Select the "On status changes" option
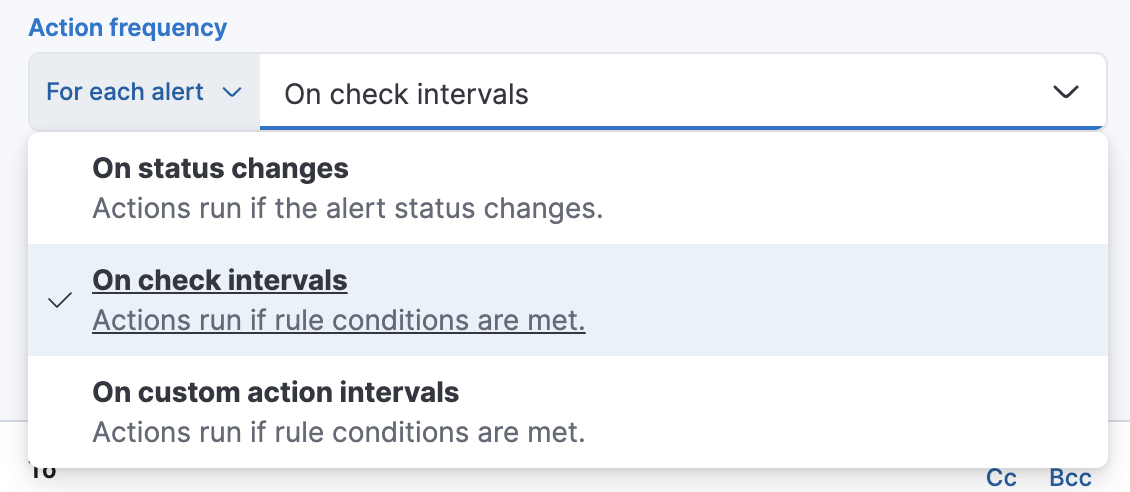Image resolution: width=1130 pixels, height=492 pixels. tap(220, 168)
